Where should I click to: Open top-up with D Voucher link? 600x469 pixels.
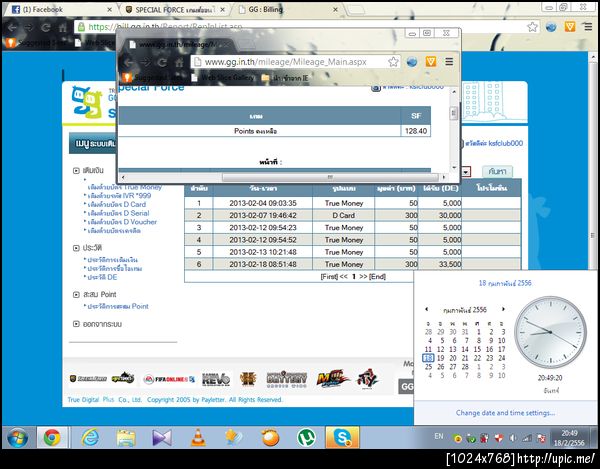(x=122, y=222)
